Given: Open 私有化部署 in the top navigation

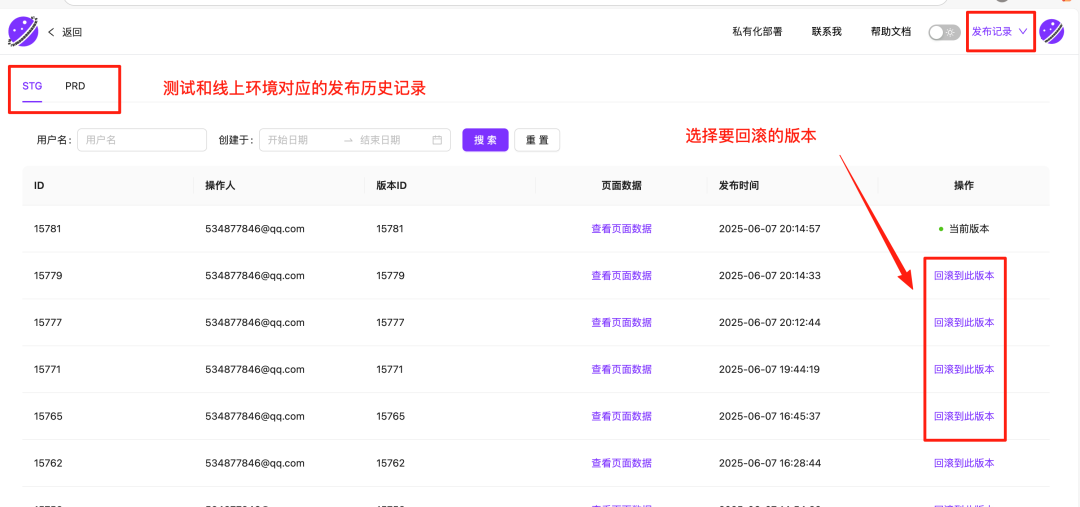Looking at the screenshot, I should click(x=757, y=32).
